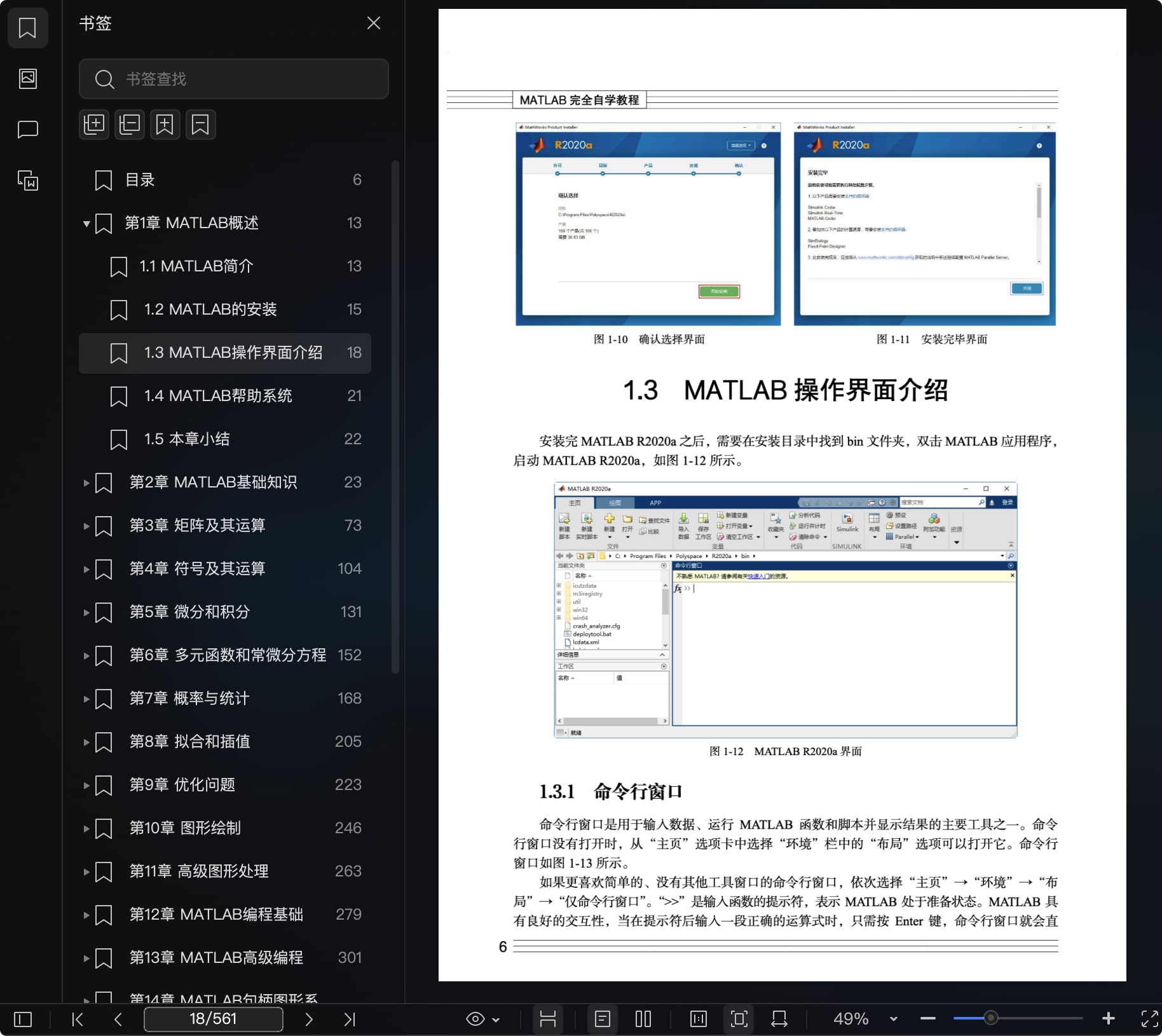The image size is (1162, 1036).
Task: Toggle fit page view
Action: coord(739,1019)
